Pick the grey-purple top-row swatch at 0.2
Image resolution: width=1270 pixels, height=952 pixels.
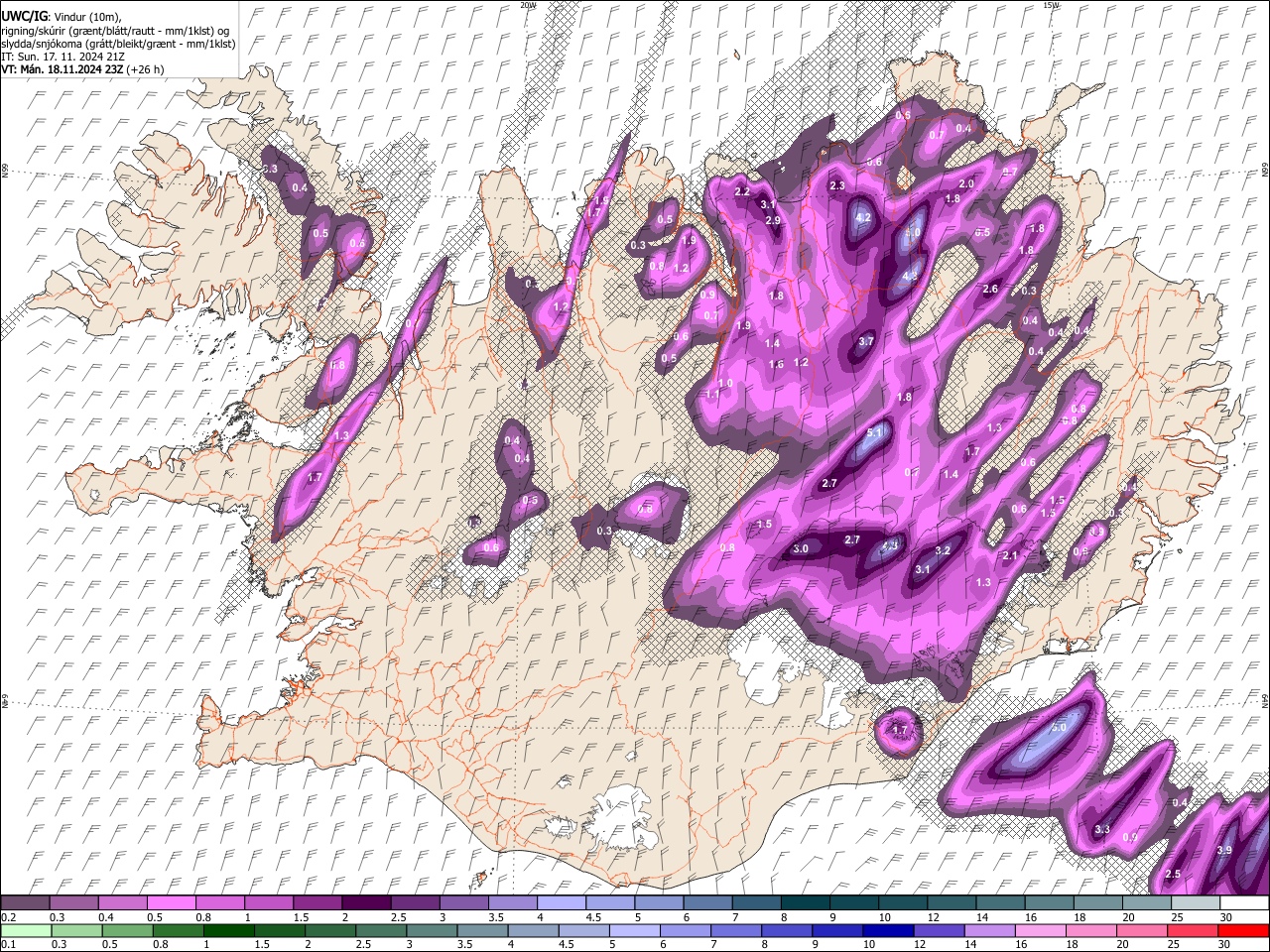pos(25,902)
